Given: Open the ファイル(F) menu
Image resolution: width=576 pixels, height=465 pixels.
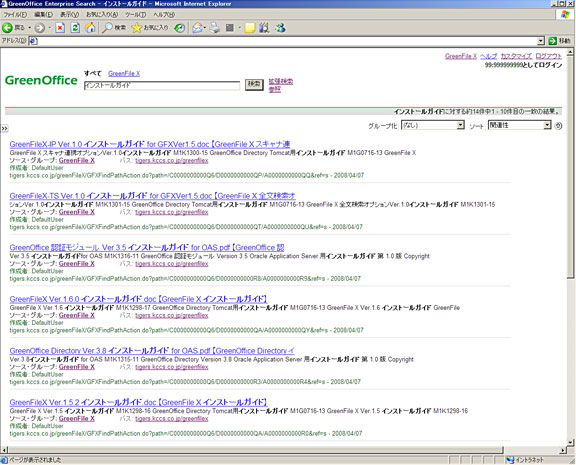Looking at the screenshot, I should coord(15,15).
